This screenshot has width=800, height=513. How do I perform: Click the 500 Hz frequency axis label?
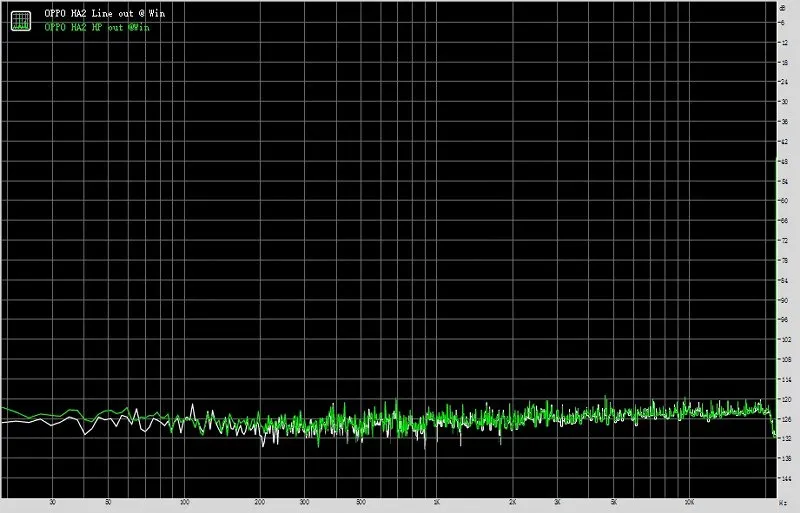pyautogui.click(x=360, y=502)
